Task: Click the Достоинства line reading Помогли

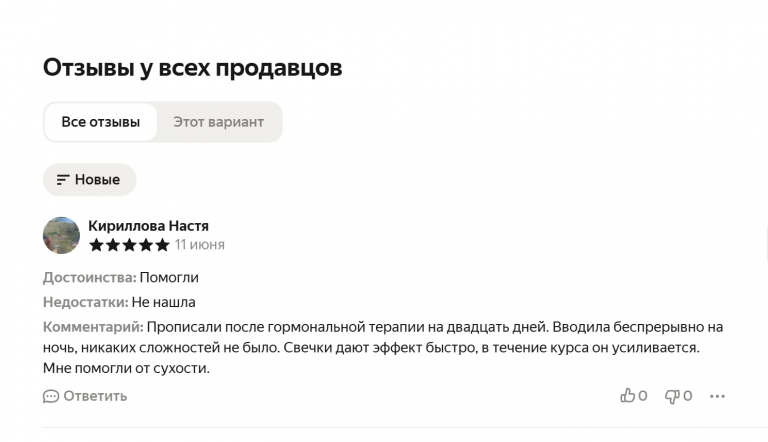Action: pyautogui.click(x=121, y=278)
